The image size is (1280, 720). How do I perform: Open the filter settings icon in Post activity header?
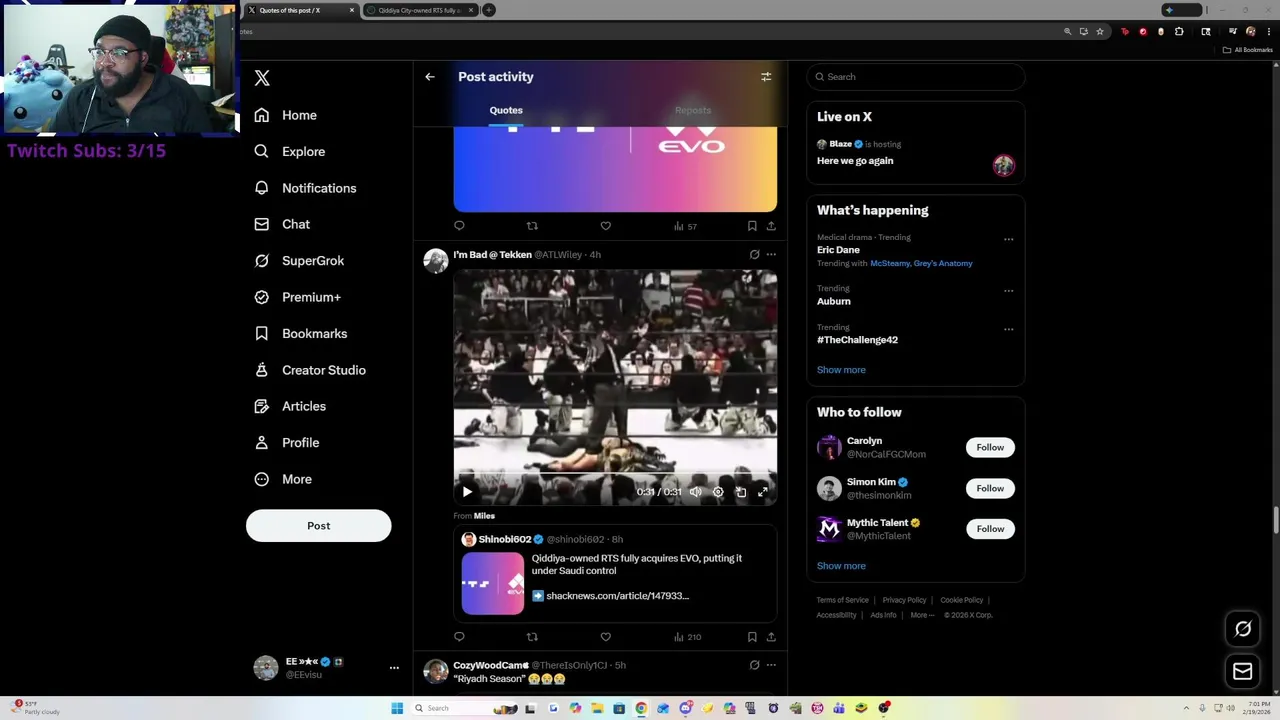pyautogui.click(x=766, y=77)
